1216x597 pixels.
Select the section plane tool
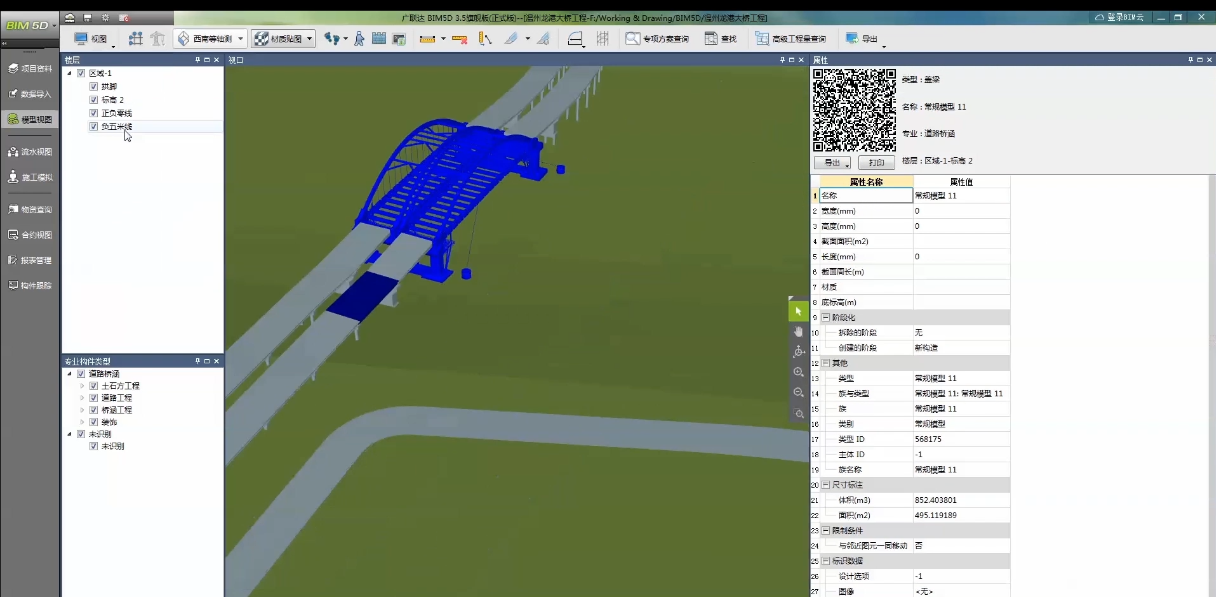click(511, 38)
